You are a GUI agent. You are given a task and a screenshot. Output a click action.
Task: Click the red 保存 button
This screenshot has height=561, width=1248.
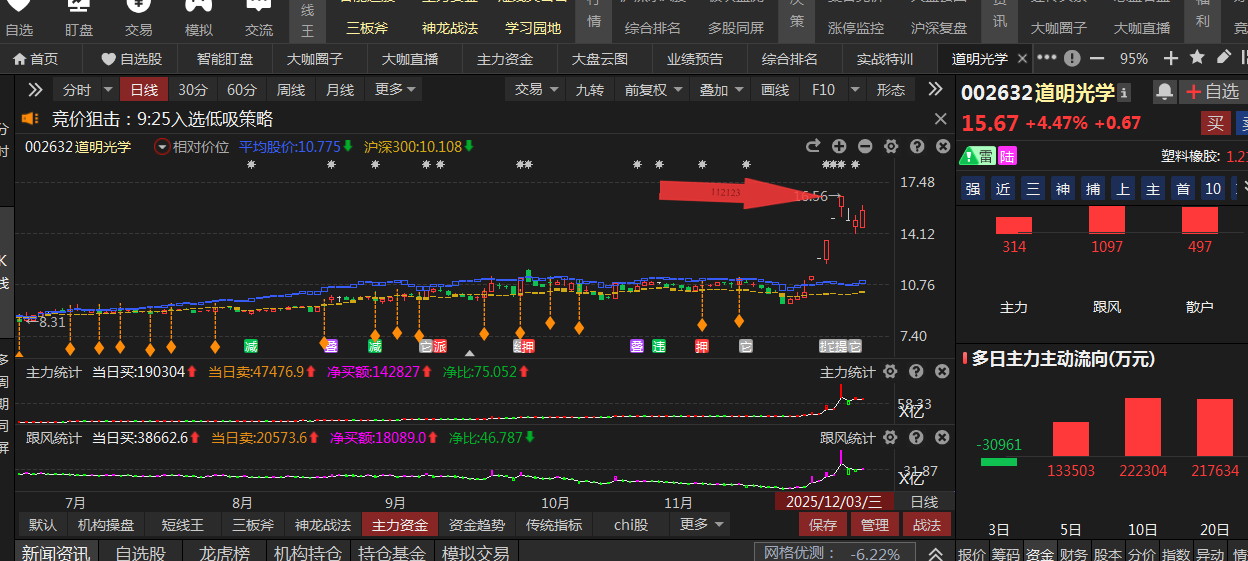pyautogui.click(x=823, y=524)
